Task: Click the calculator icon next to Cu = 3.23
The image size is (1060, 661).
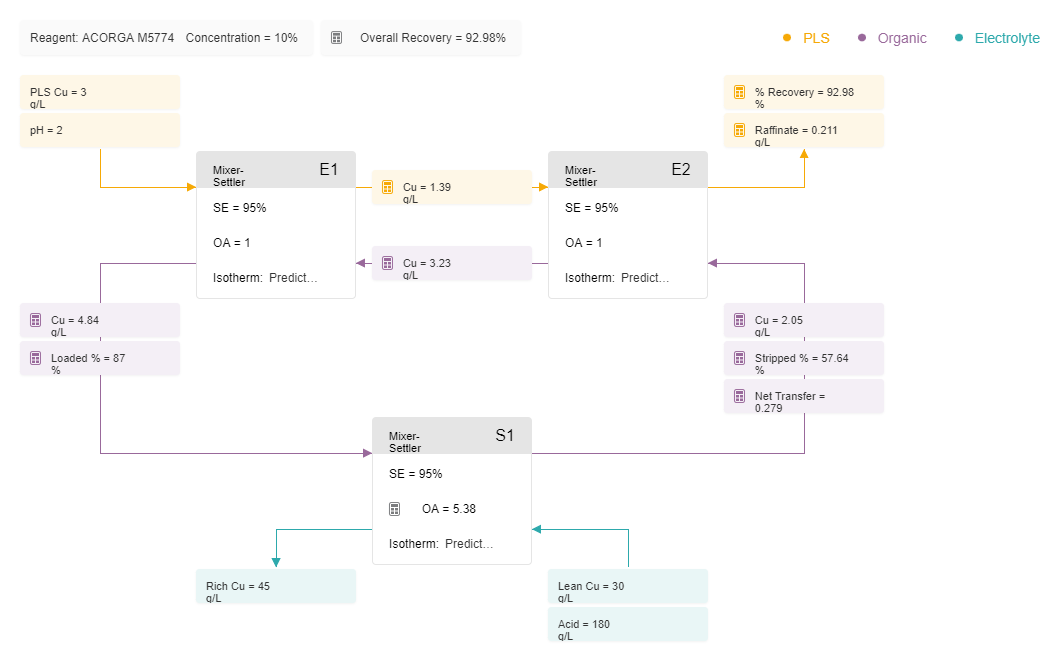Action: [x=387, y=263]
